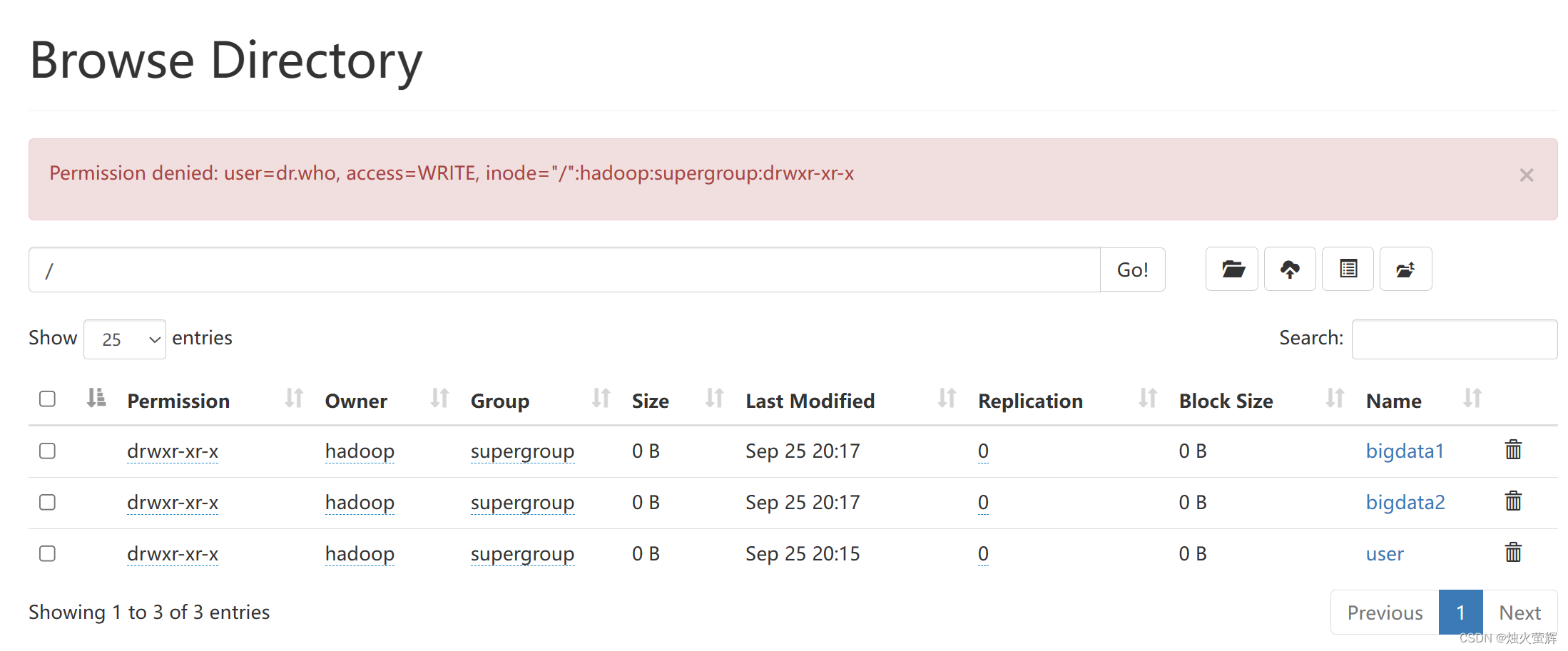Sort the Name column using its sort arrows
The image size is (1568, 651).
pos(1472,399)
